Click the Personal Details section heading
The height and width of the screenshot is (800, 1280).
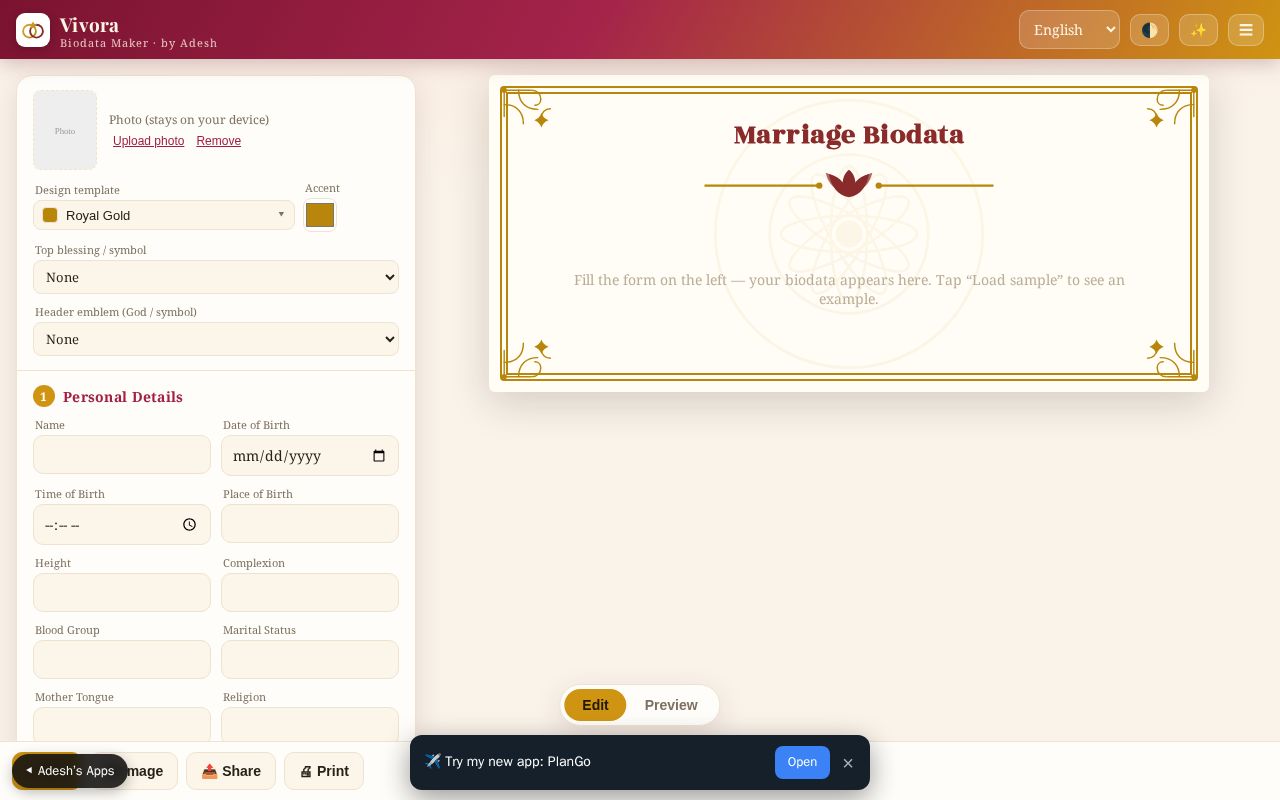click(123, 397)
